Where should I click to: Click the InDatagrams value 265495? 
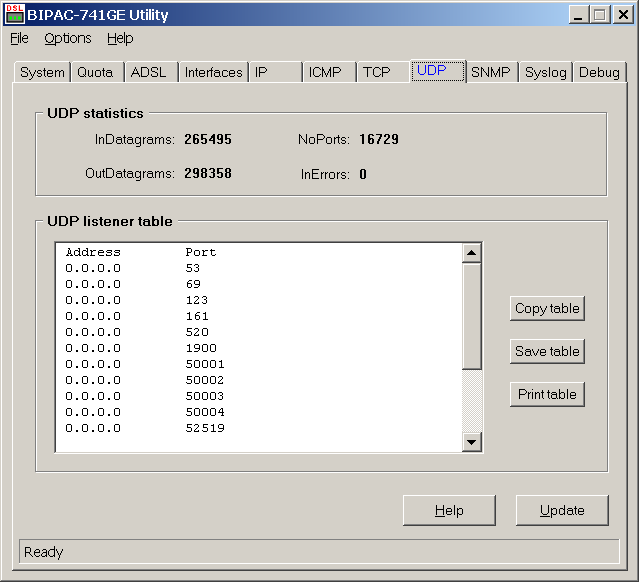pyautogui.click(x=208, y=139)
